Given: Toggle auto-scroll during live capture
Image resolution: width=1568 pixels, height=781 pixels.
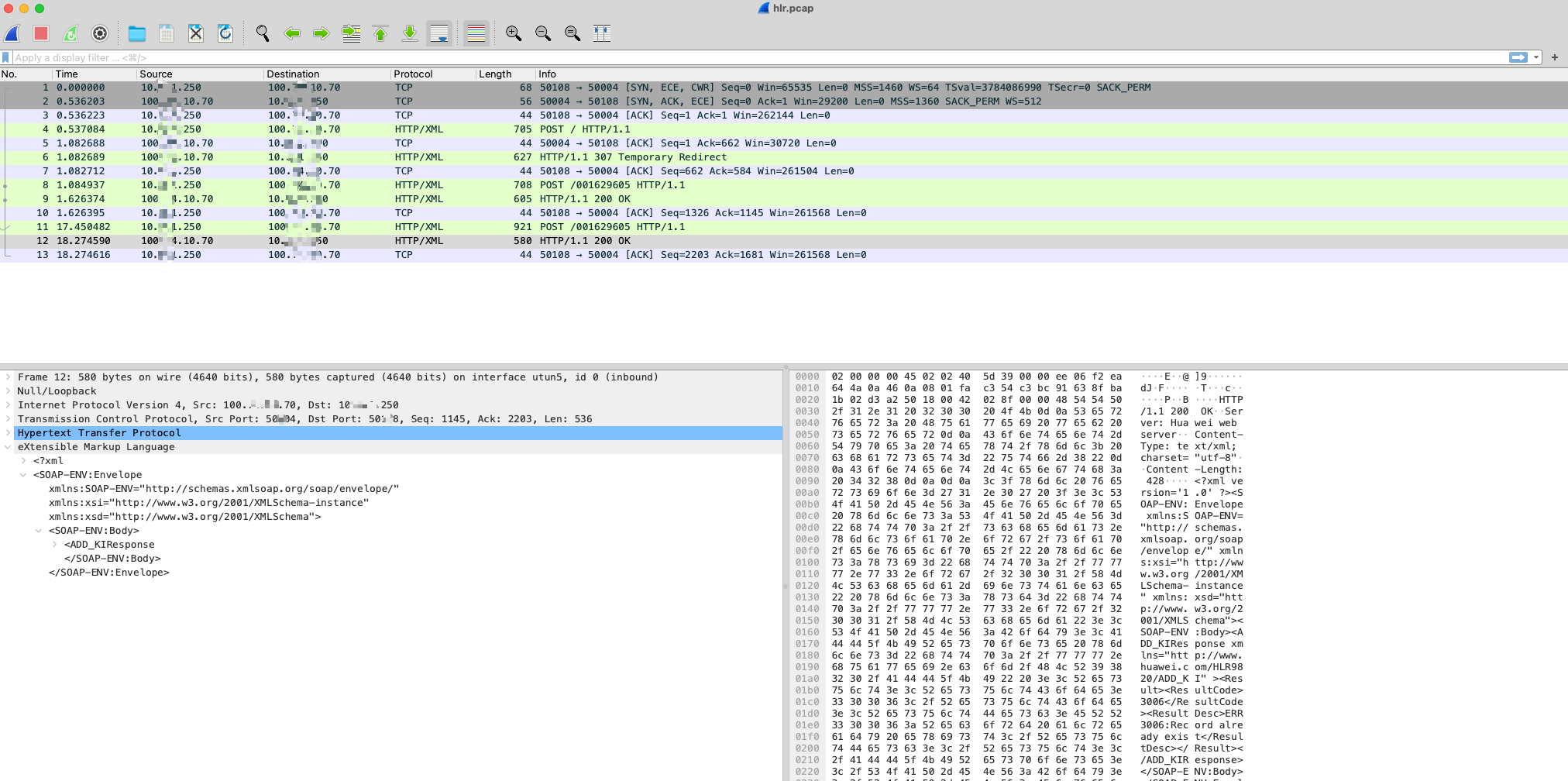Looking at the screenshot, I should coord(439,33).
